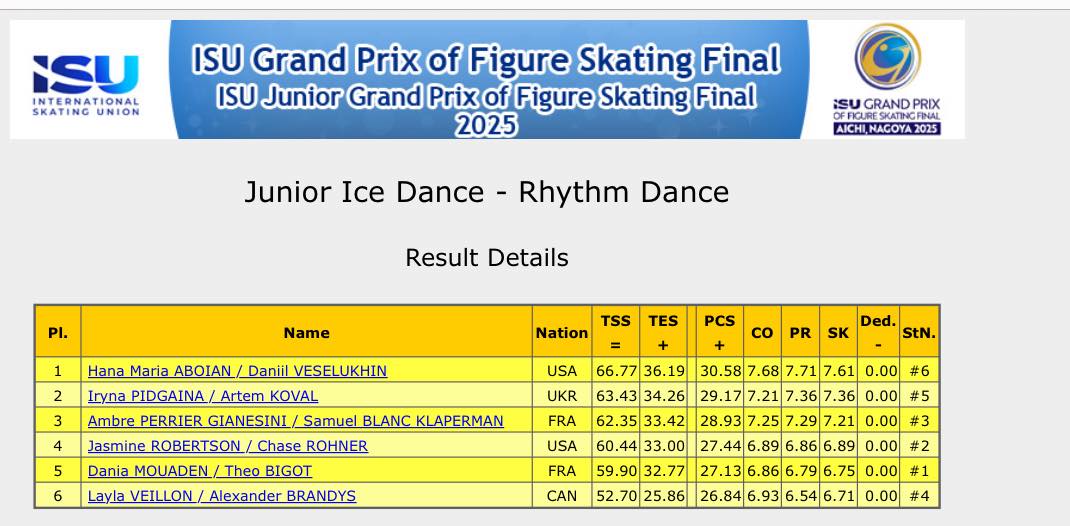Click the ISU Grand Prix Aichi Nagoya 2025 logo
This screenshot has width=1070, height=526.
[886, 82]
